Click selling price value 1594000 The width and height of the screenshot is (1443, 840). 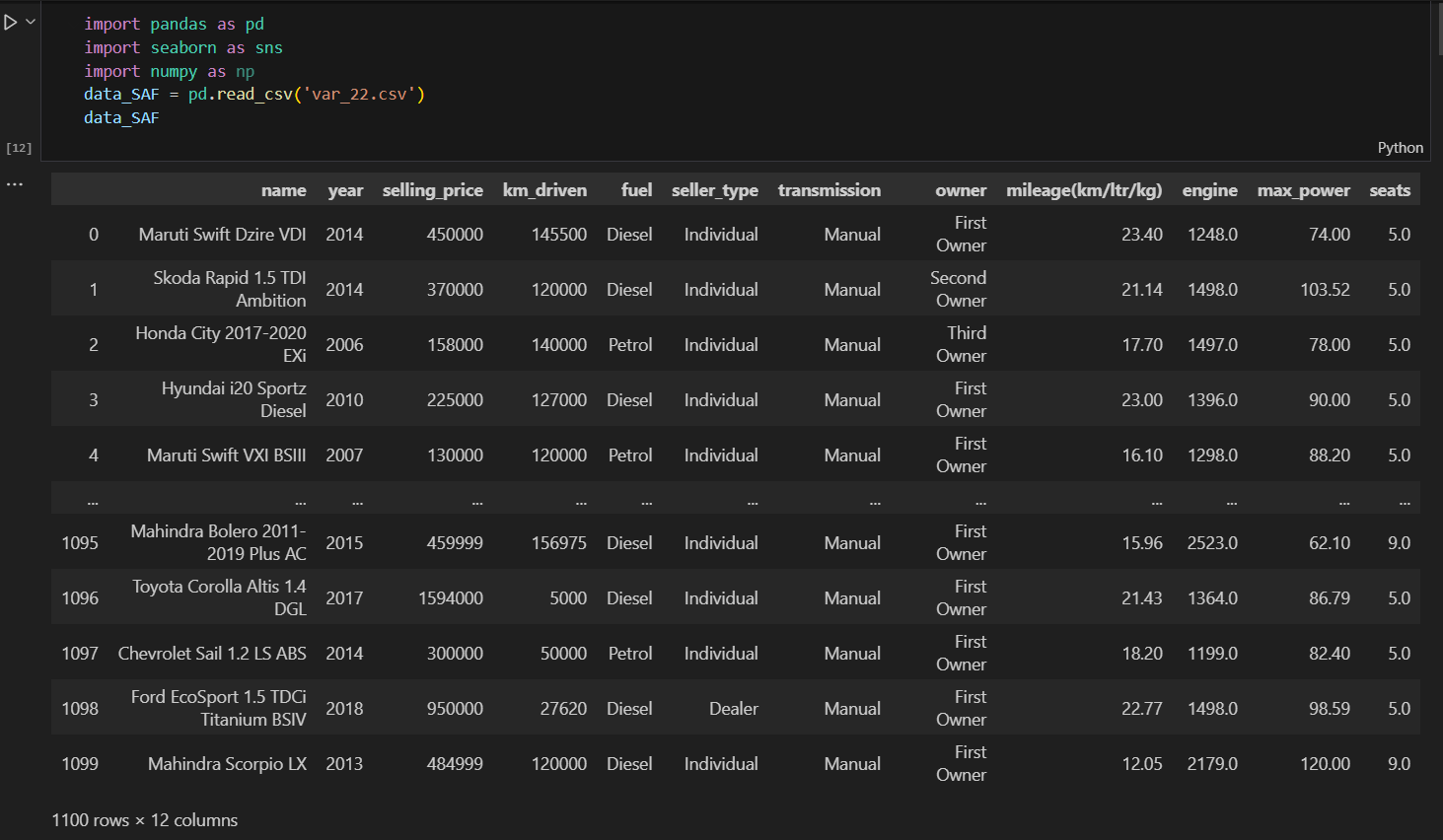(451, 598)
